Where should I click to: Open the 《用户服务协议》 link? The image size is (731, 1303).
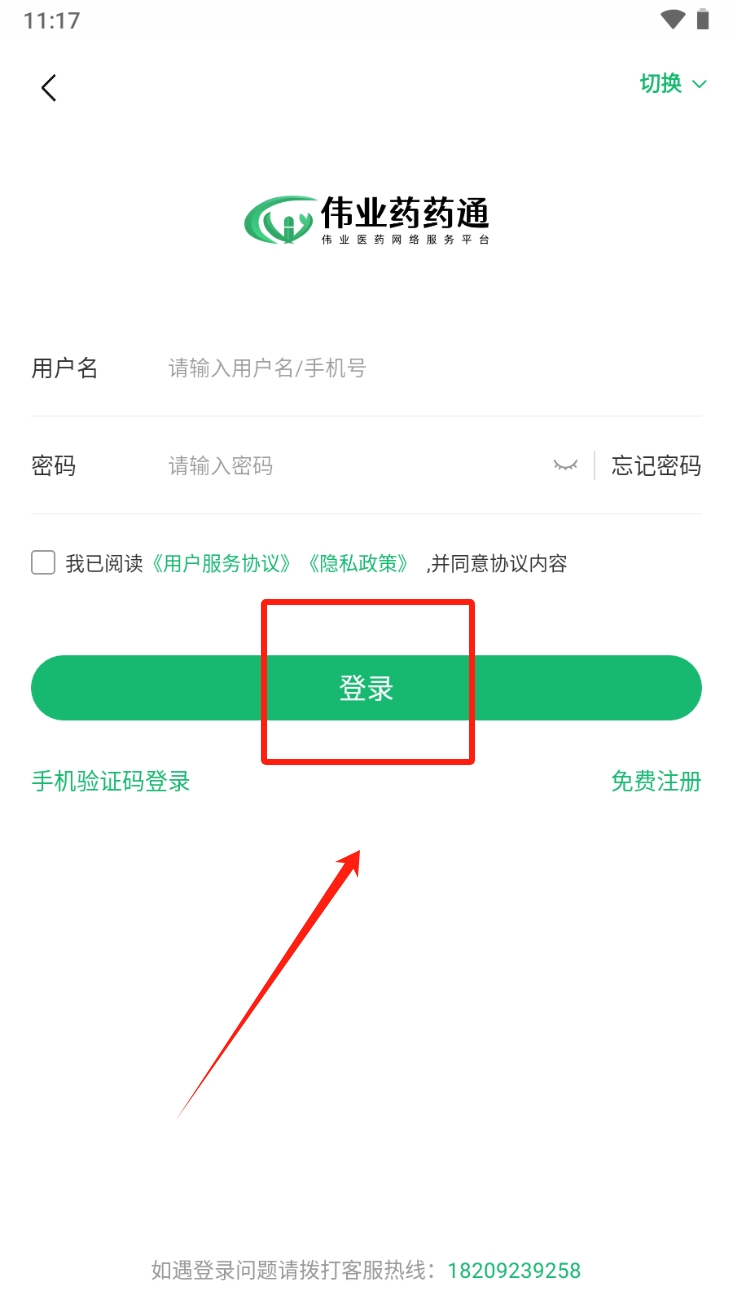coord(223,563)
